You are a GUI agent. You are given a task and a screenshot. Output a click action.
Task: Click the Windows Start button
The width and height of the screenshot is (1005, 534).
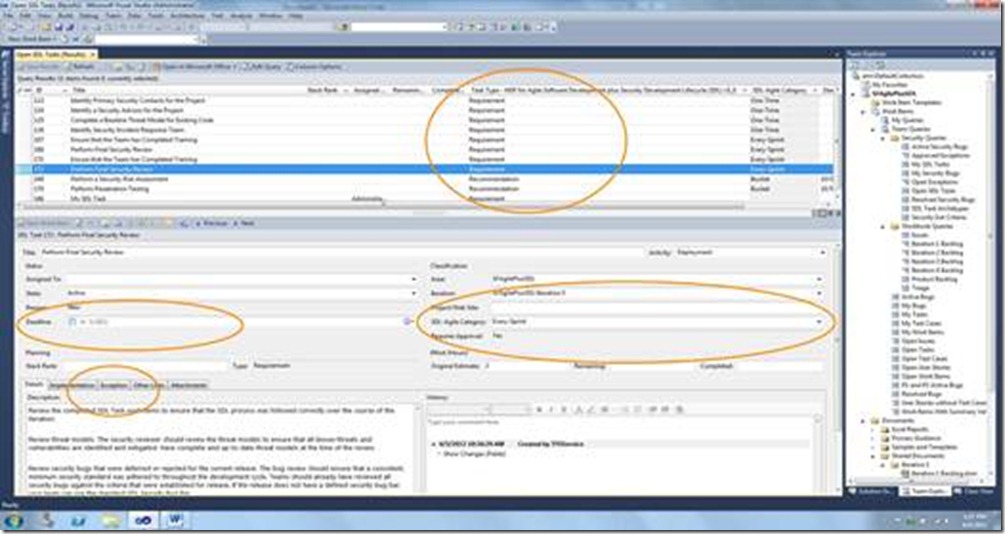point(13,520)
